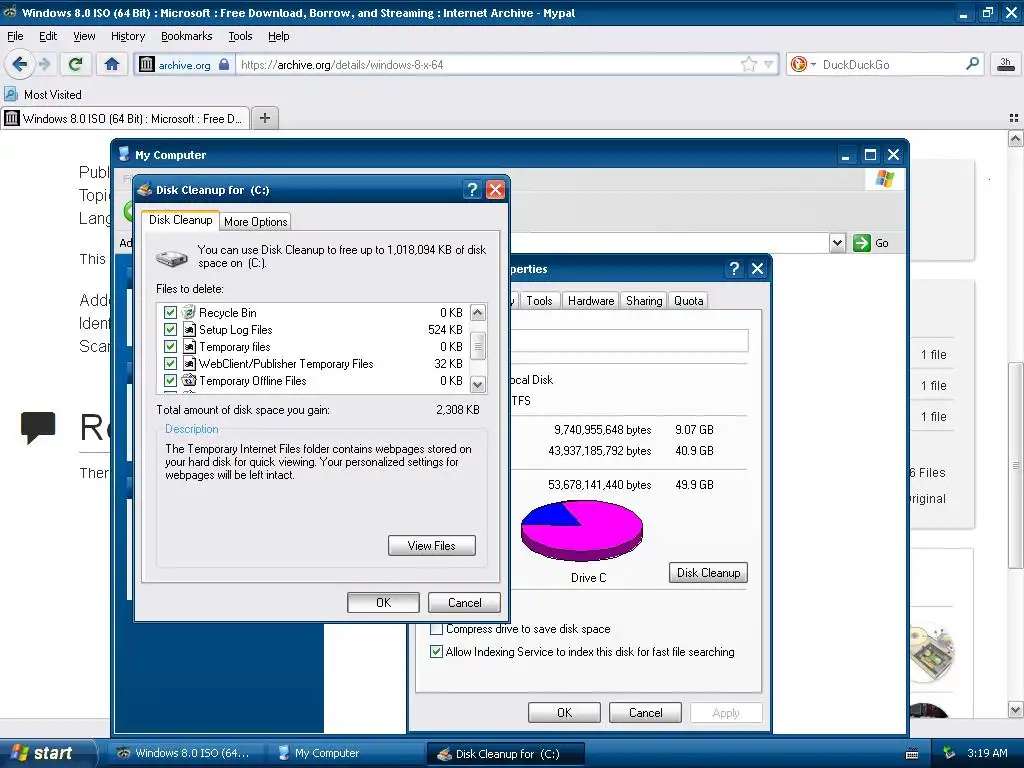Click files list scroll down arrow
This screenshot has height=768, width=1024.
click(478, 385)
